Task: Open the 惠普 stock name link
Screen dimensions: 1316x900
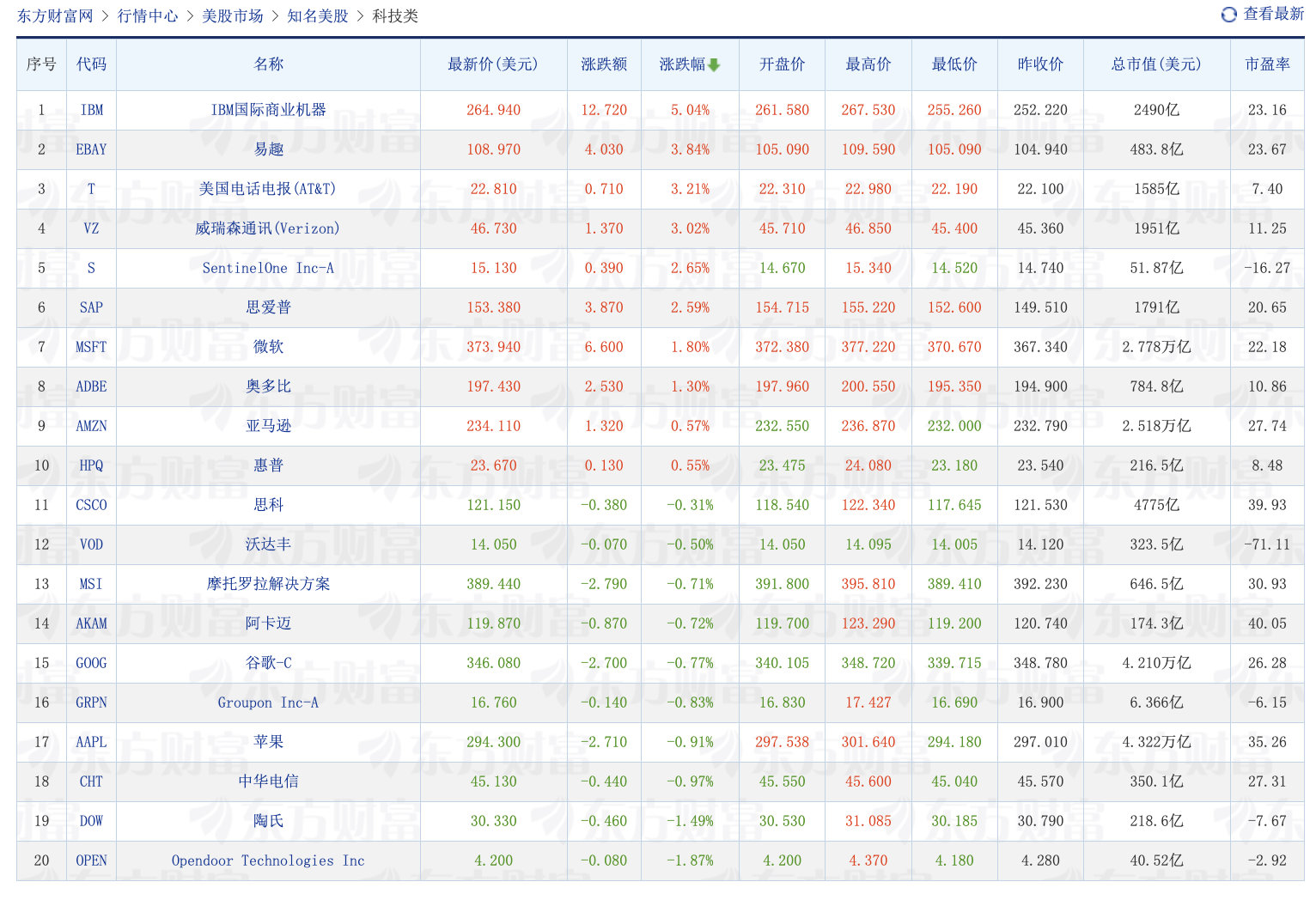Action: (269, 465)
